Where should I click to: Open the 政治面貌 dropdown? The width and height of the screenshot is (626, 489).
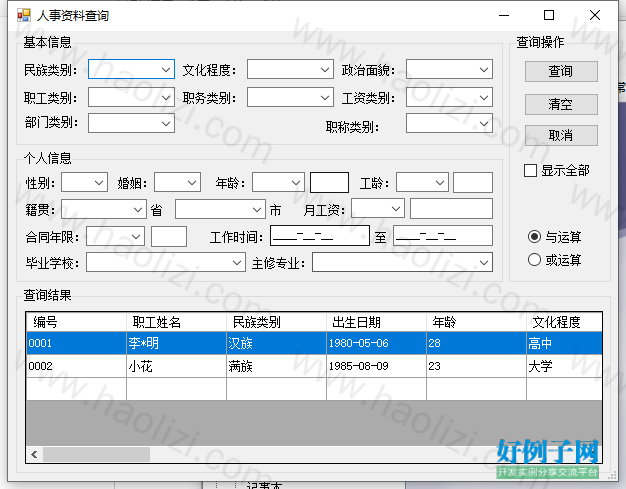click(x=449, y=69)
